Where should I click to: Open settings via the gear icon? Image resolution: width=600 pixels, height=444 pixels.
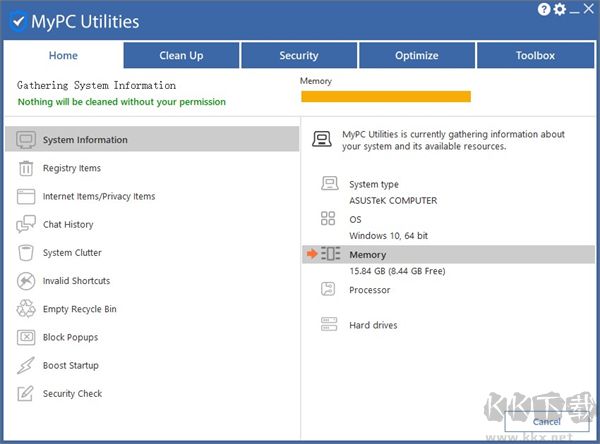[560, 10]
